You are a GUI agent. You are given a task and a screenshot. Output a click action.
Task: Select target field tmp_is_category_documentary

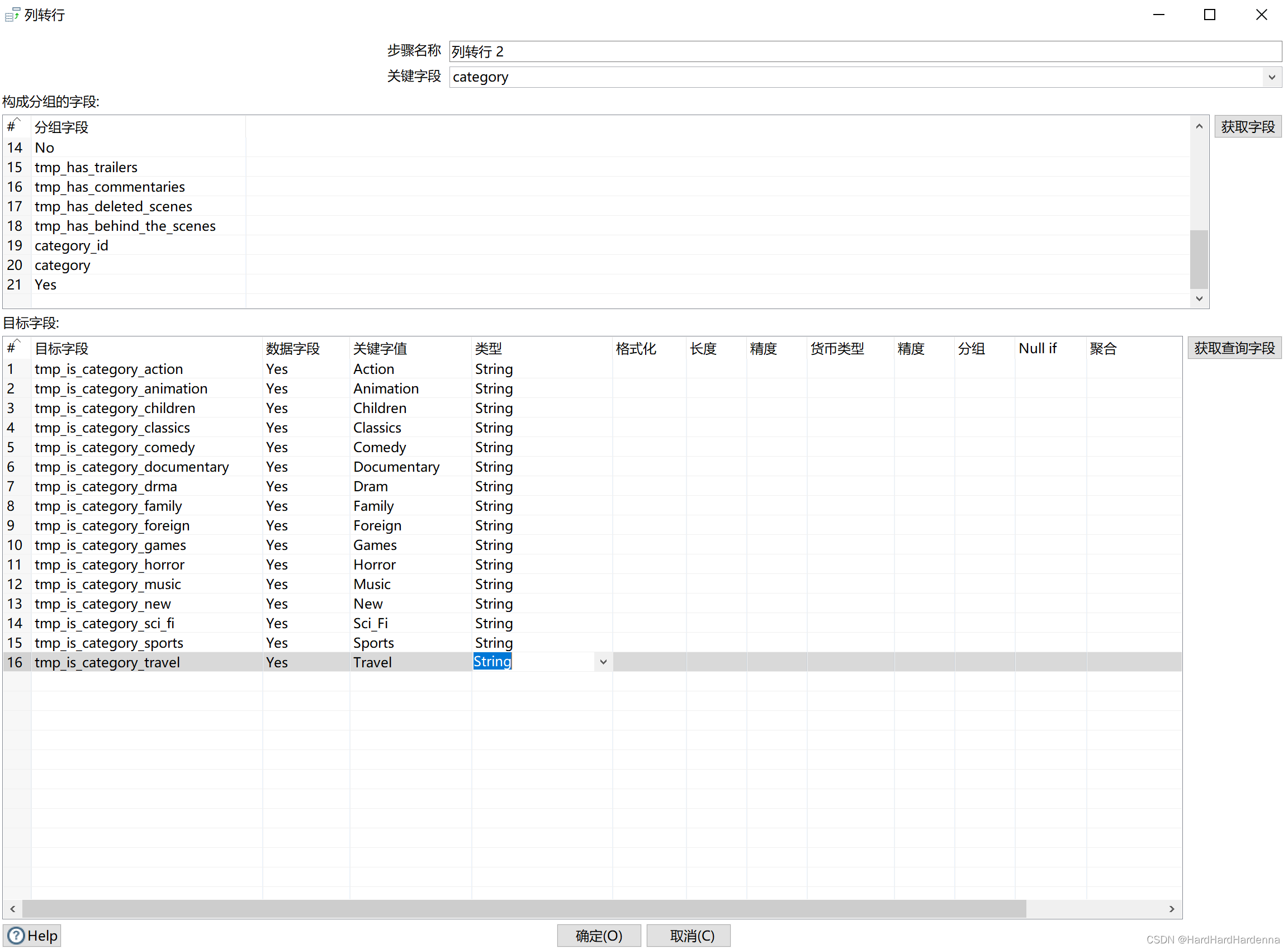(x=131, y=467)
